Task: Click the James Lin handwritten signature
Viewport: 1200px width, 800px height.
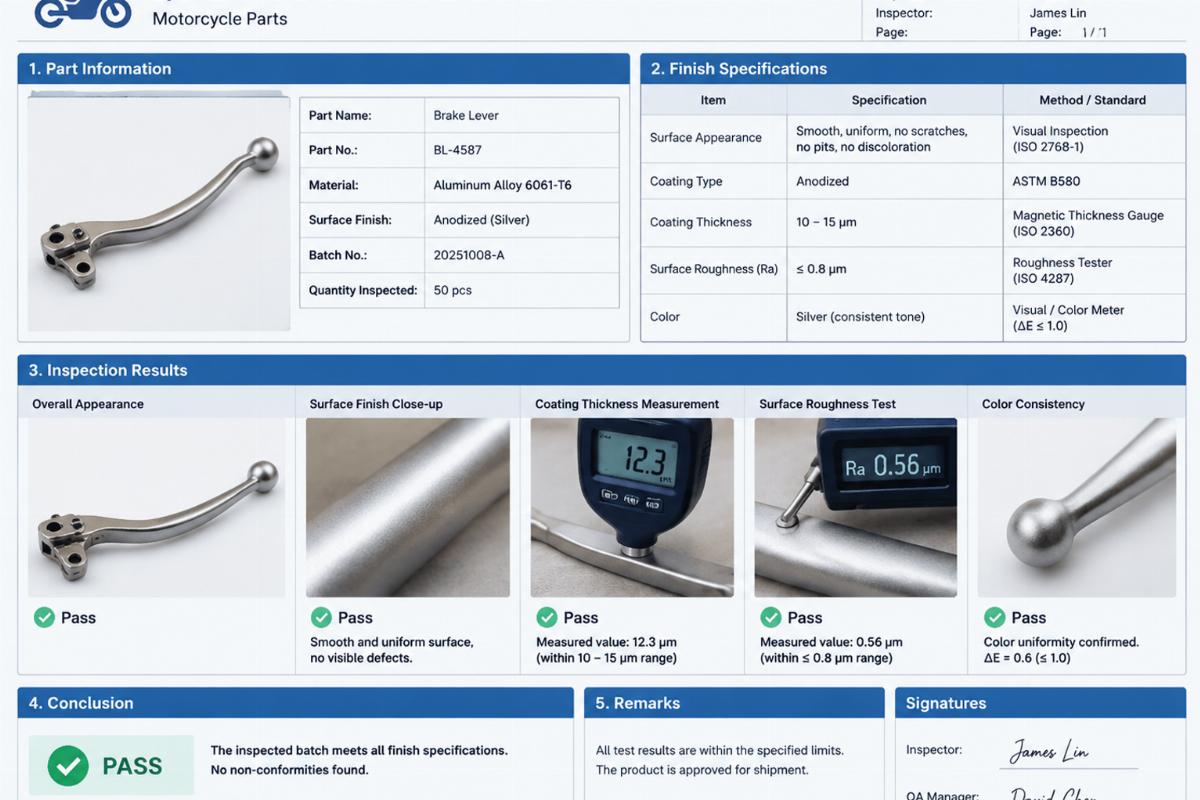Action: click(1049, 751)
